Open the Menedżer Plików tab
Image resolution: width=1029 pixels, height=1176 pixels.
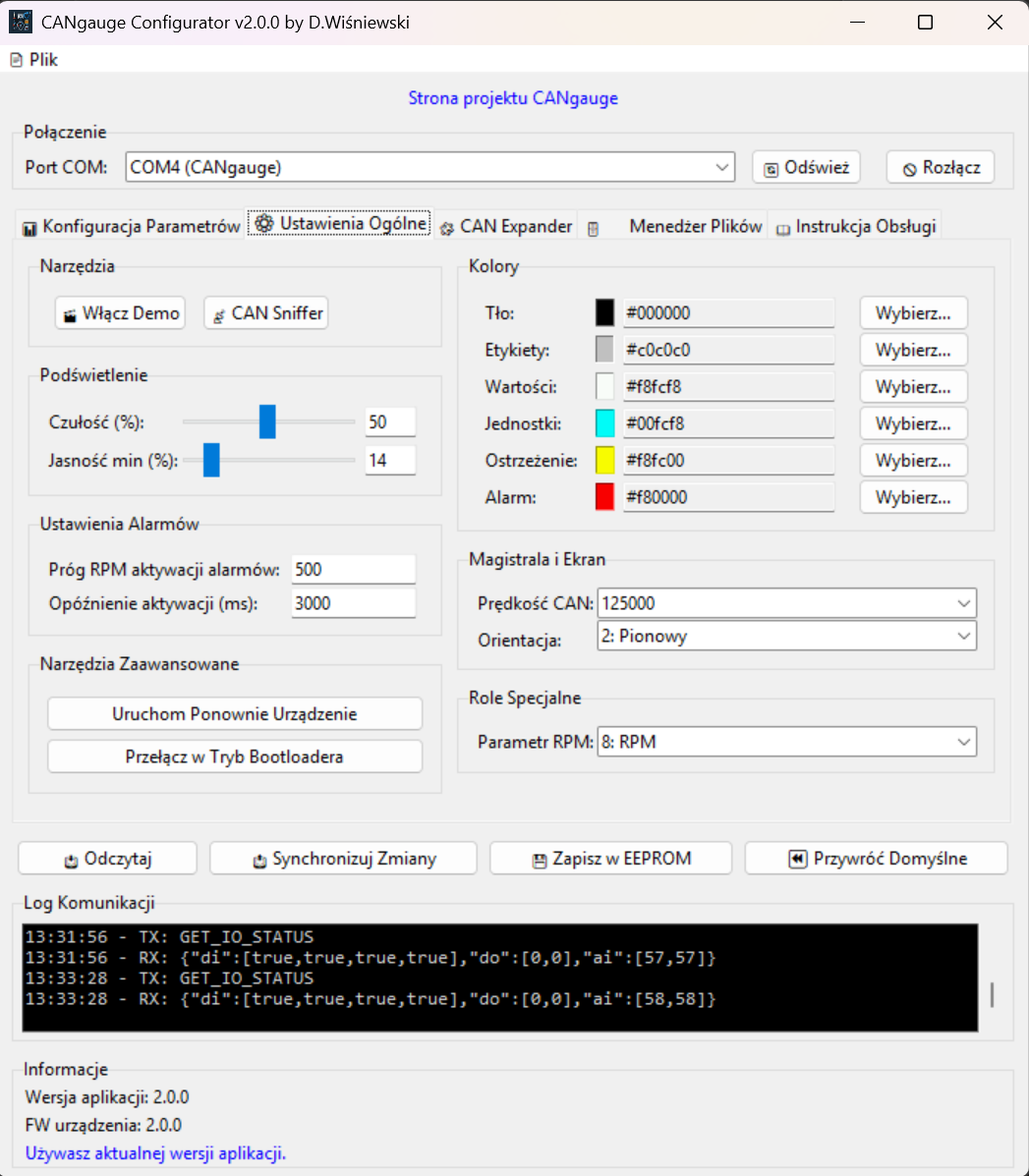pos(673,226)
